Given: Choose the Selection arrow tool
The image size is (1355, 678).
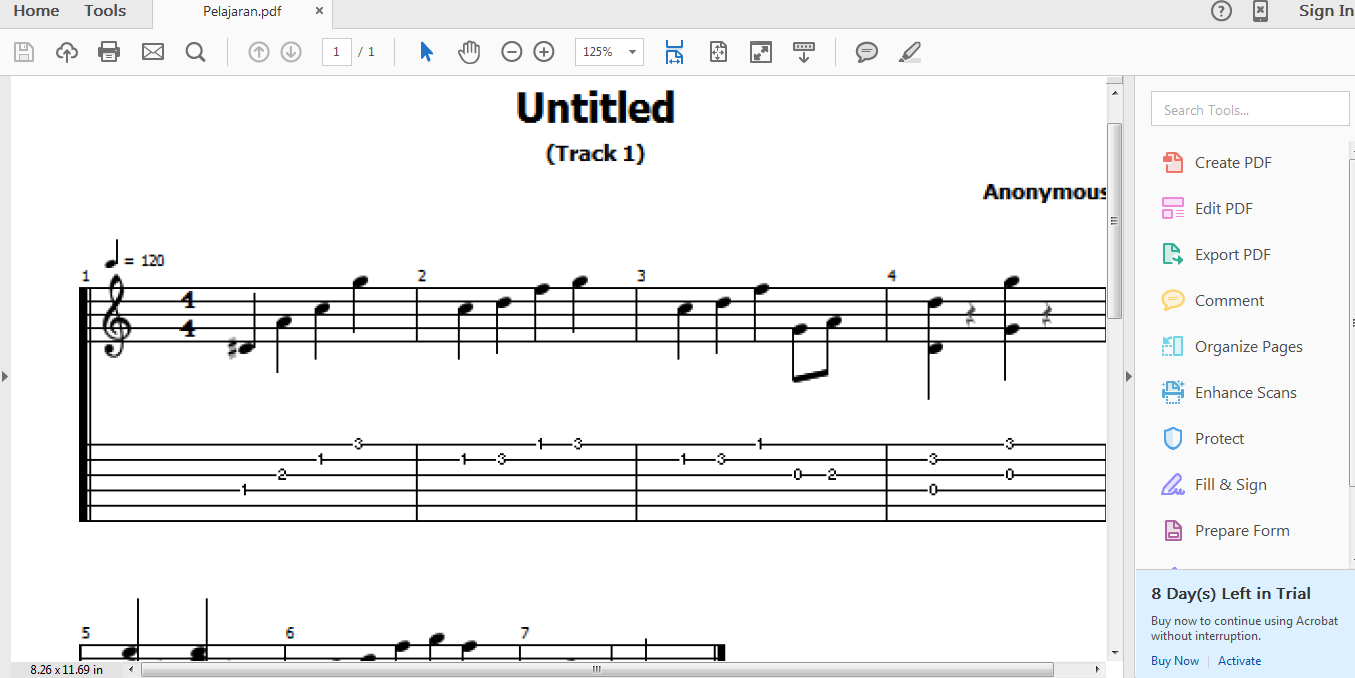Looking at the screenshot, I should click(x=427, y=52).
